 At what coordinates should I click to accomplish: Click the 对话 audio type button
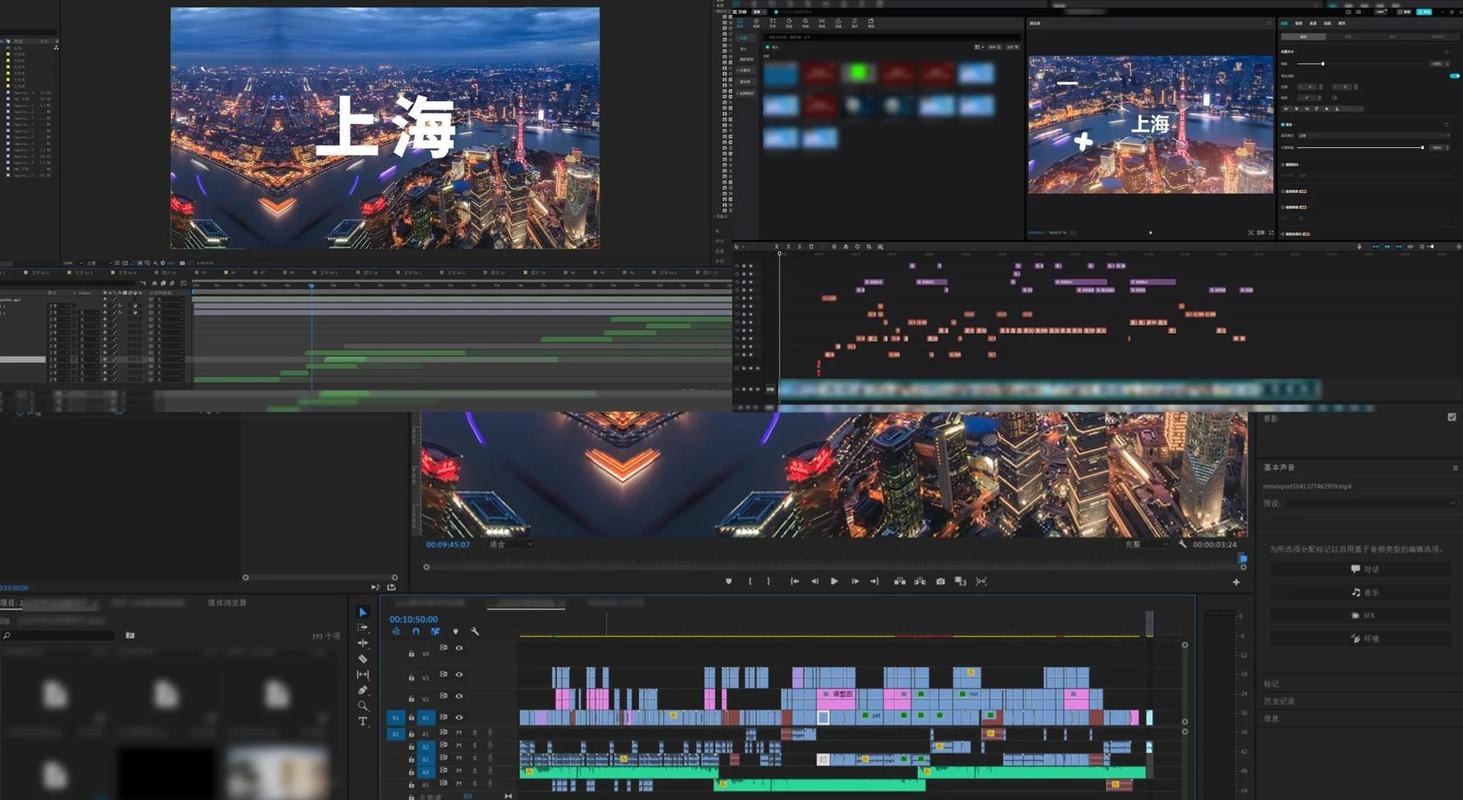[1361, 569]
